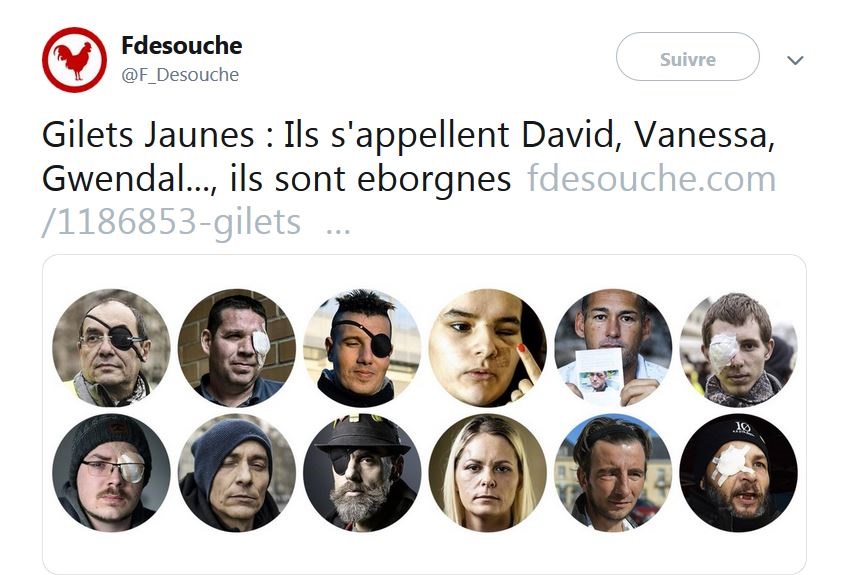
Task: Open portrait of man in blue beanie
Action: [237, 473]
